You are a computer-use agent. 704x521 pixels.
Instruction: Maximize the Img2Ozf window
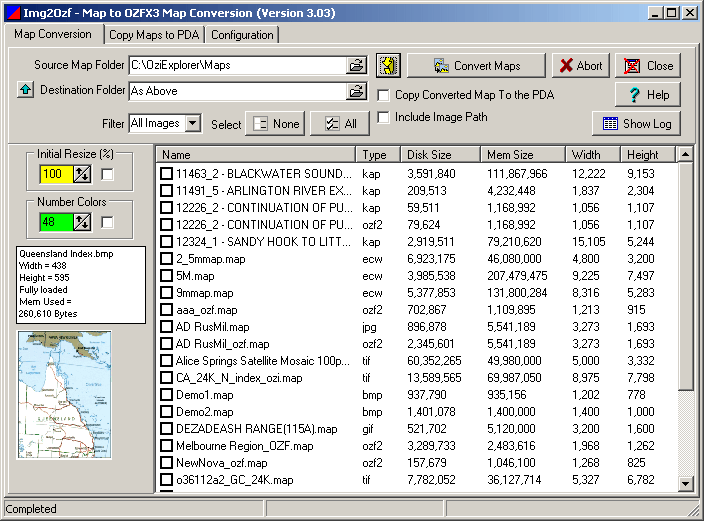[672, 13]
